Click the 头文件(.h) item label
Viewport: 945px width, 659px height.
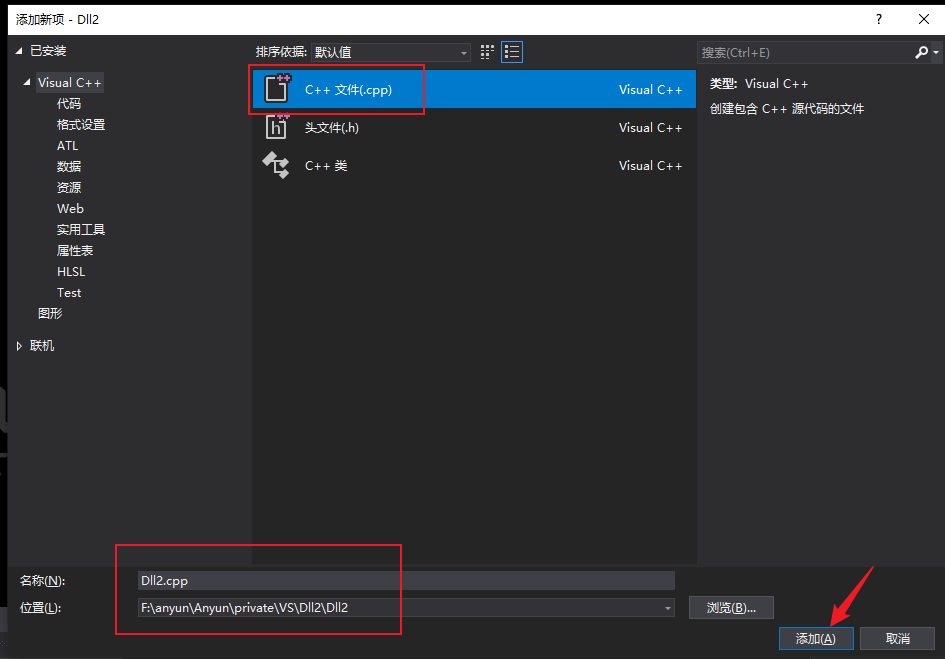pyautogui.click(x=331, y=128)
